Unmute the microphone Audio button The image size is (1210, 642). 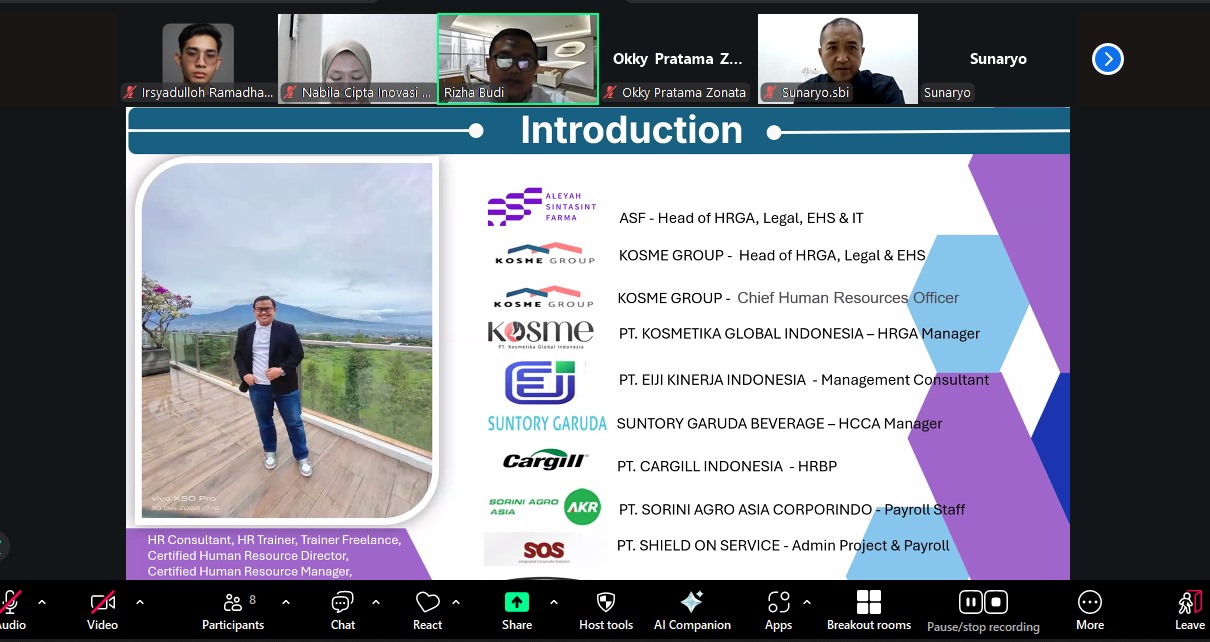click(11, 603)
